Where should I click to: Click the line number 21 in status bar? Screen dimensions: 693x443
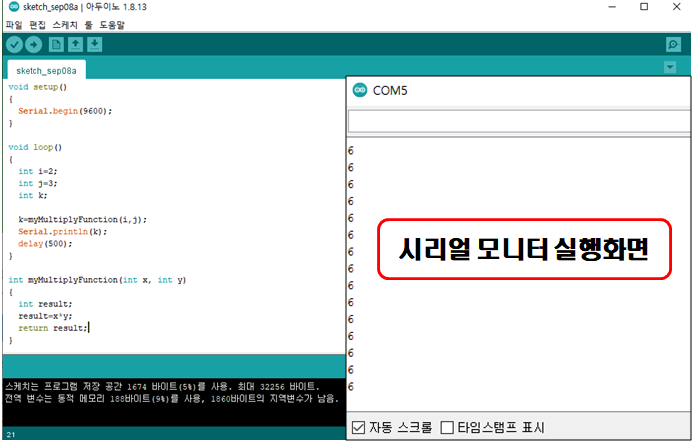(11, 435)
